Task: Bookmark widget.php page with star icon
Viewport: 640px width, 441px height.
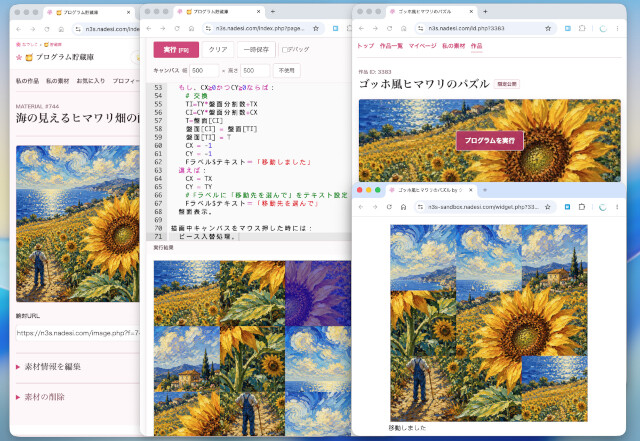Action: (548, 207)
